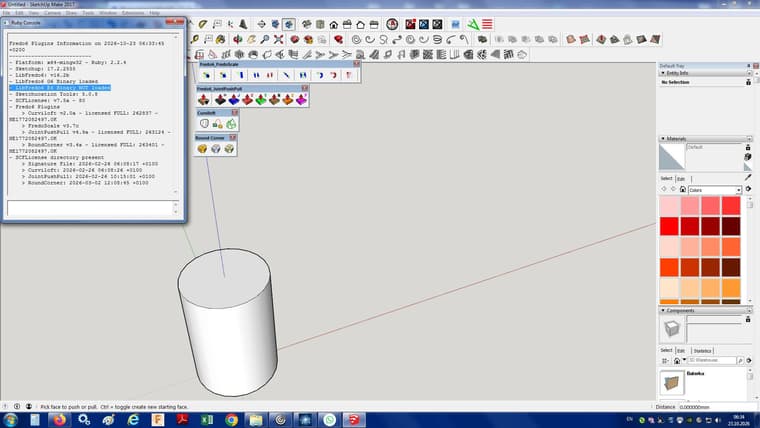Screen dimensions: 760x428
Task: Switch to Components Statistics tab
Action: click(702, 351)
